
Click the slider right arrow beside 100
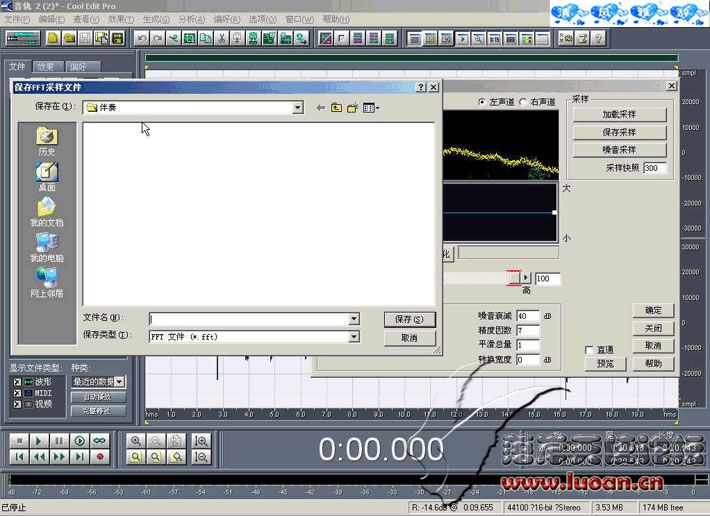pos(526,277)
